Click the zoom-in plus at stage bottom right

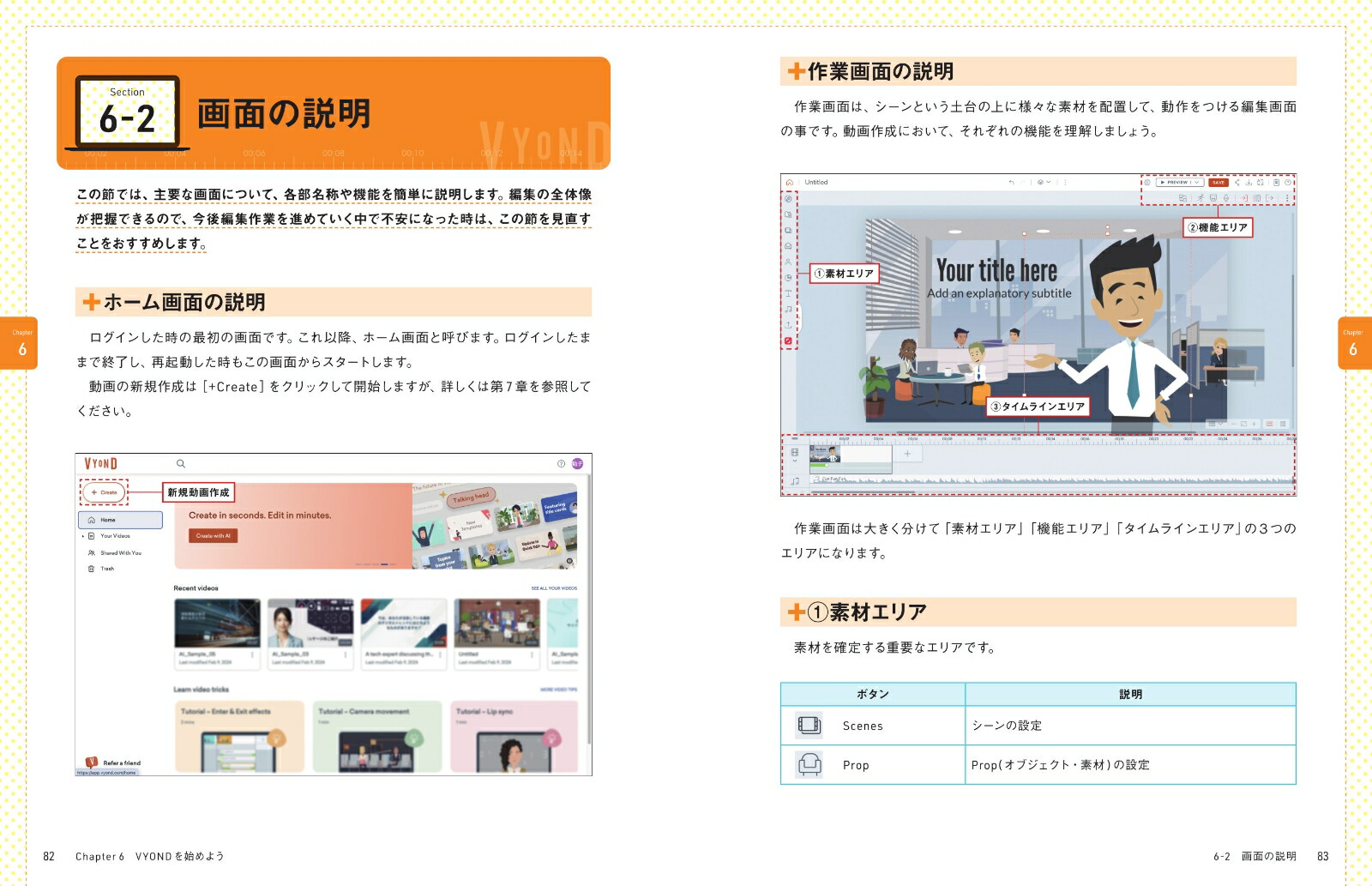[x=1254, y=424]
